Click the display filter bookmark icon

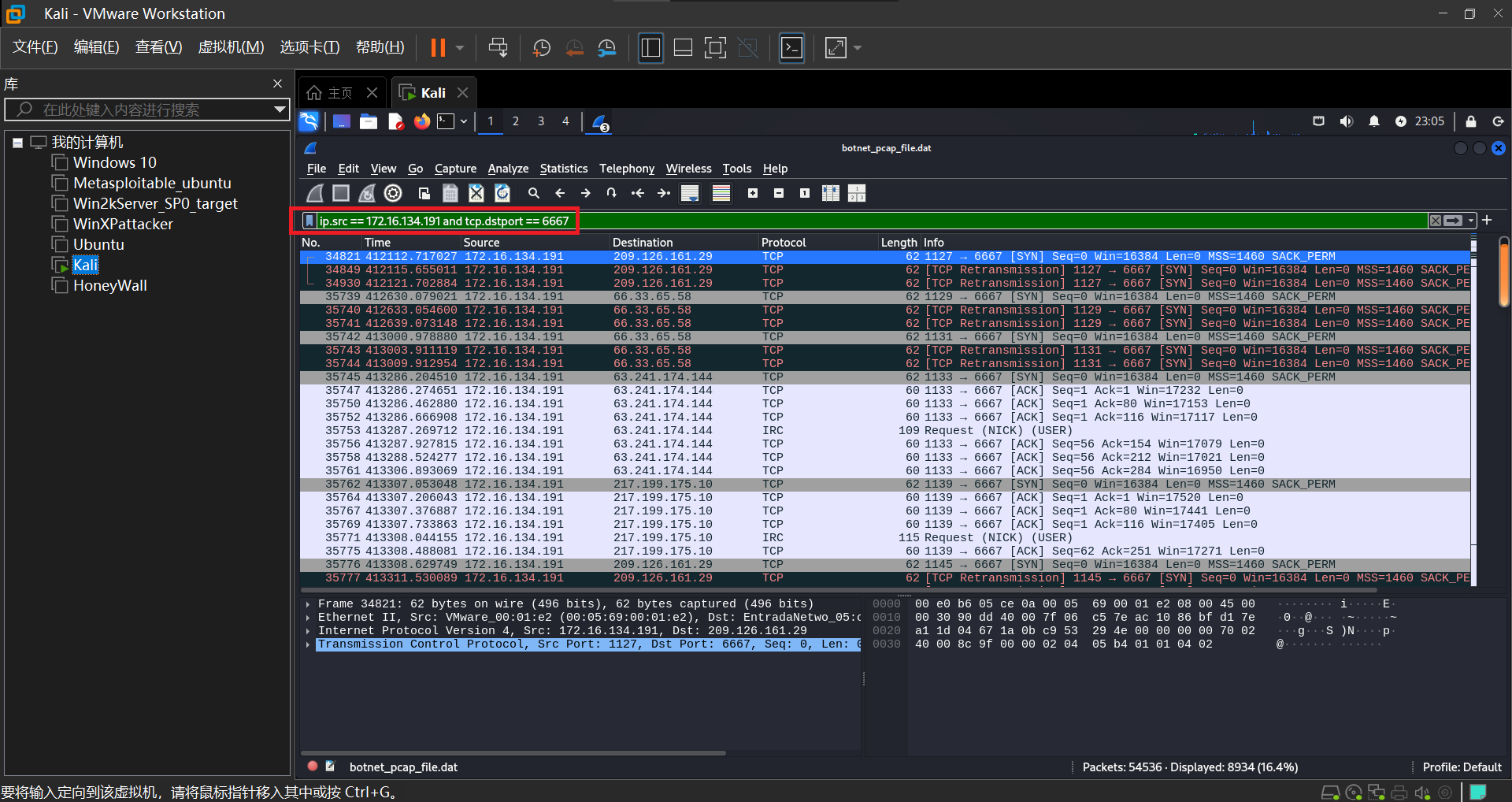[309, 221]
